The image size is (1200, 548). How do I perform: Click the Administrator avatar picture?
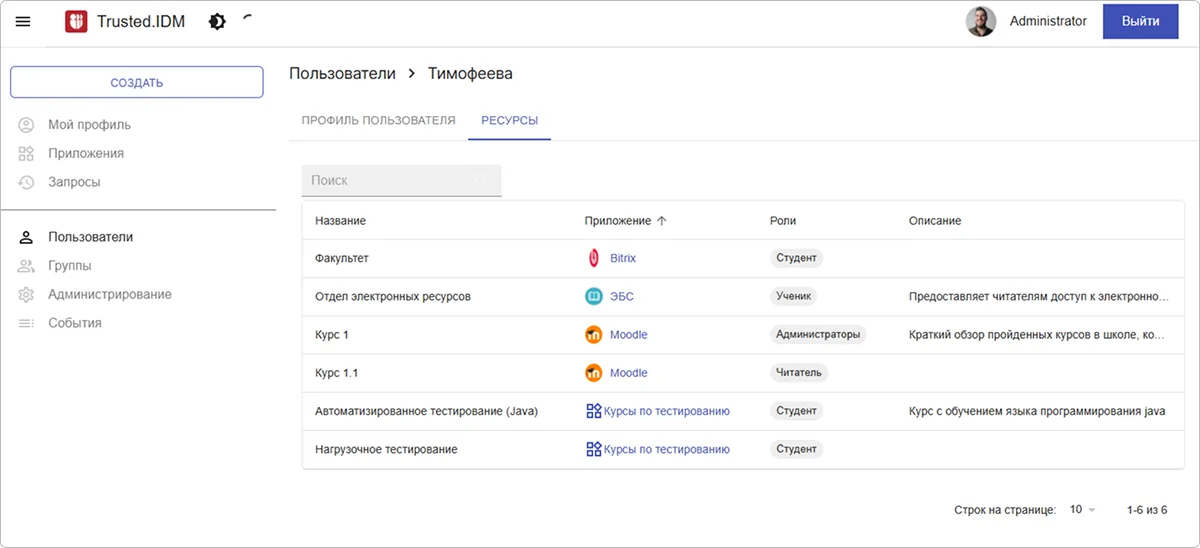980,22
